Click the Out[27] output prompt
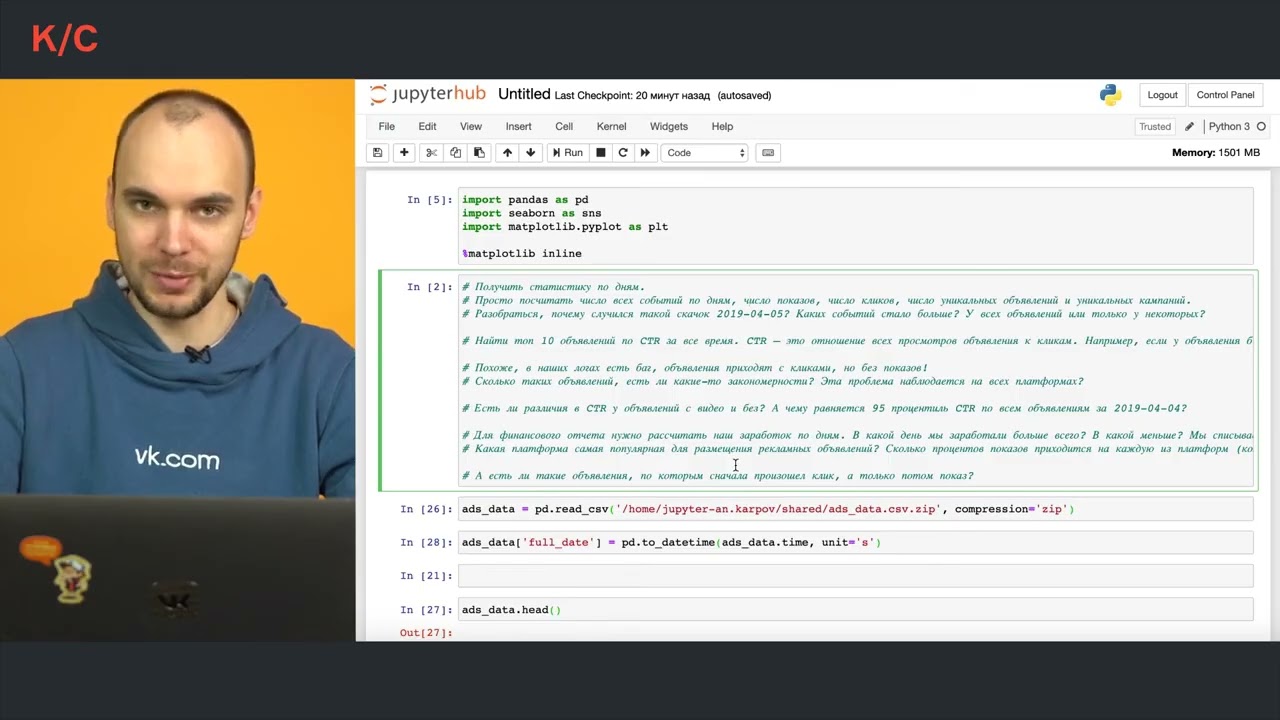Viewport: 1280px width, 720px height. click(426, 633)
